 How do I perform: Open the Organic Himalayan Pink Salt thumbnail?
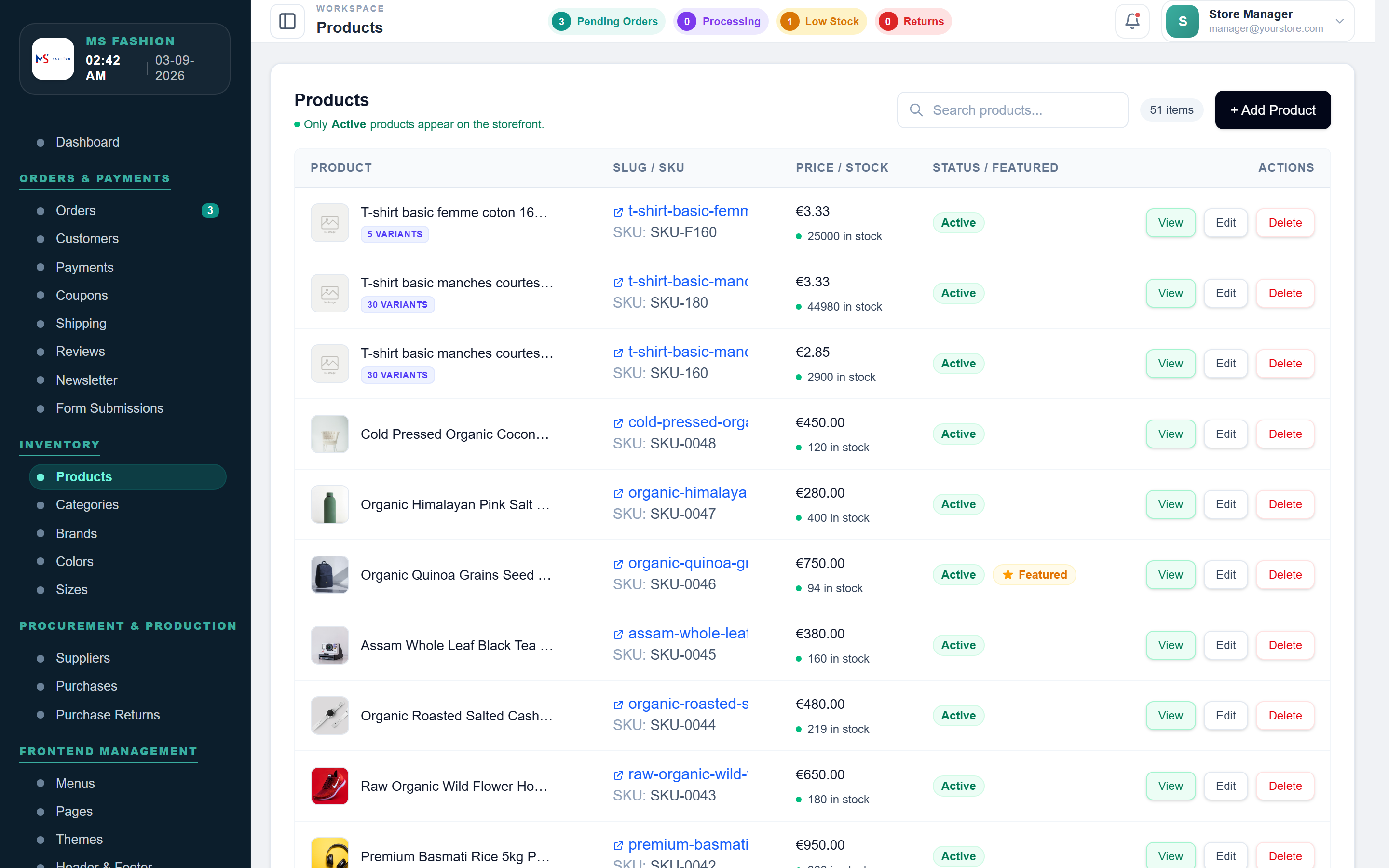[x=329, y=504]
